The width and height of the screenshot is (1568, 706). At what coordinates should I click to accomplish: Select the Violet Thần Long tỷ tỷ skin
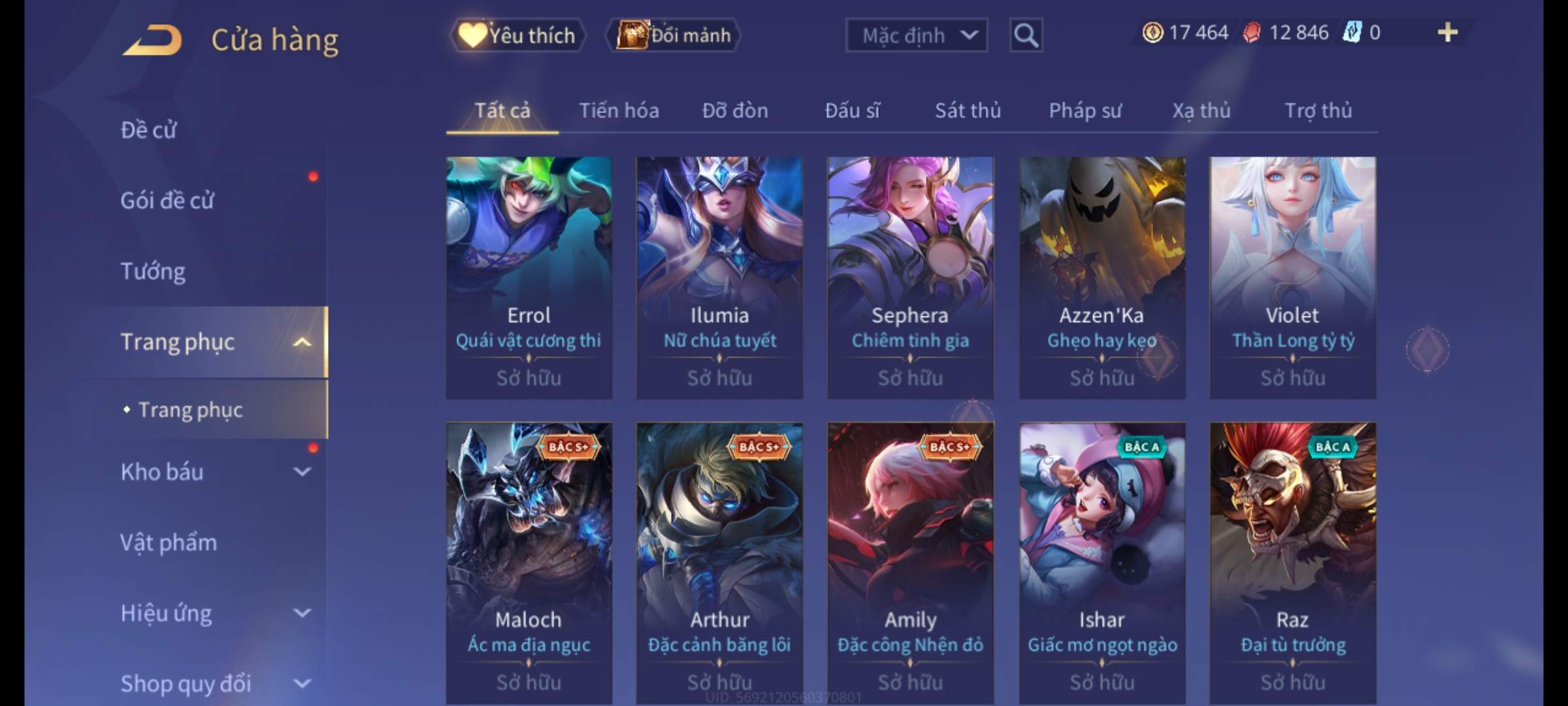coord(1292,277)
